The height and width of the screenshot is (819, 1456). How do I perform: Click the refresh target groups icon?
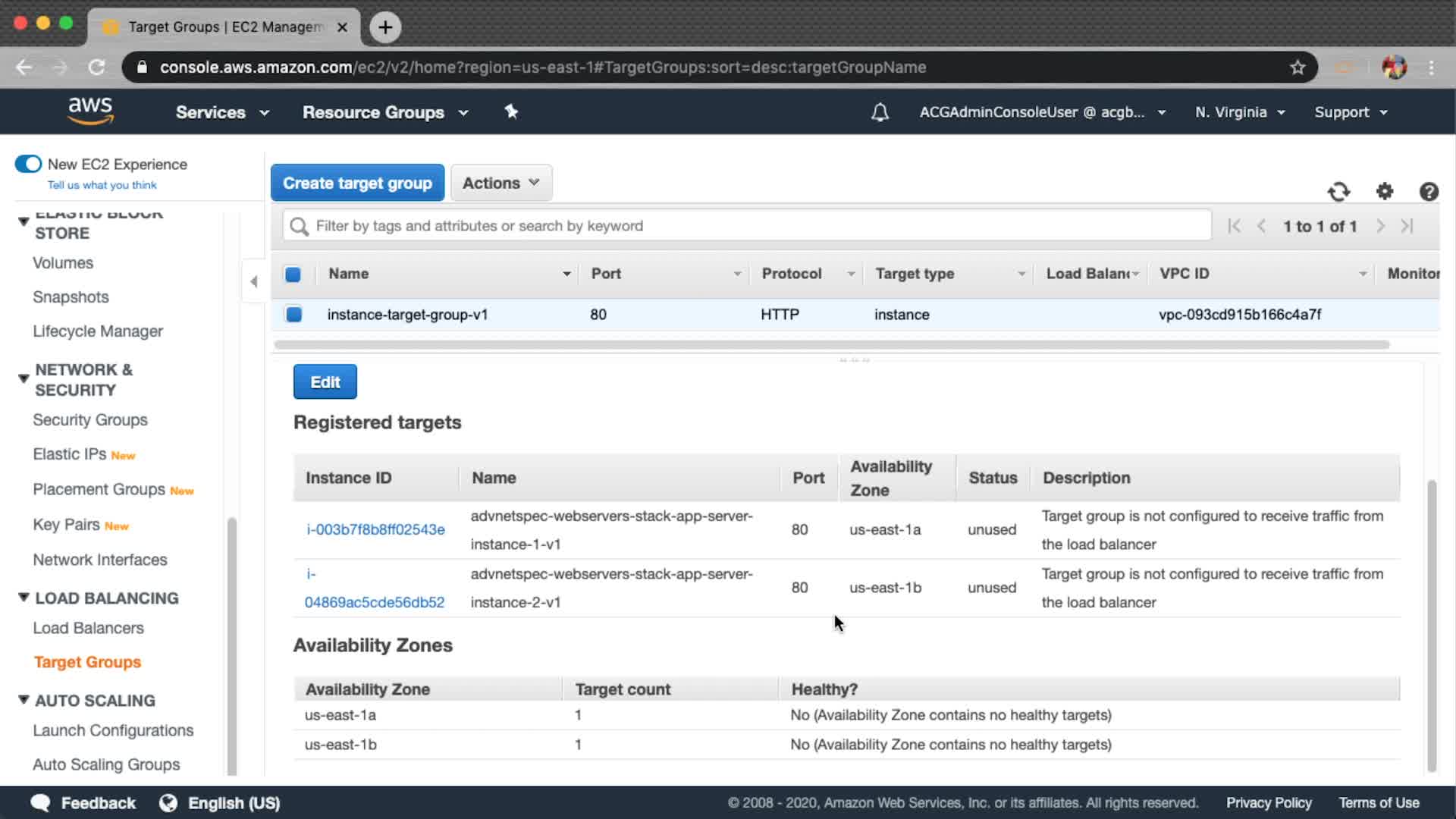pyautogui.click(x=1338, y=192)
